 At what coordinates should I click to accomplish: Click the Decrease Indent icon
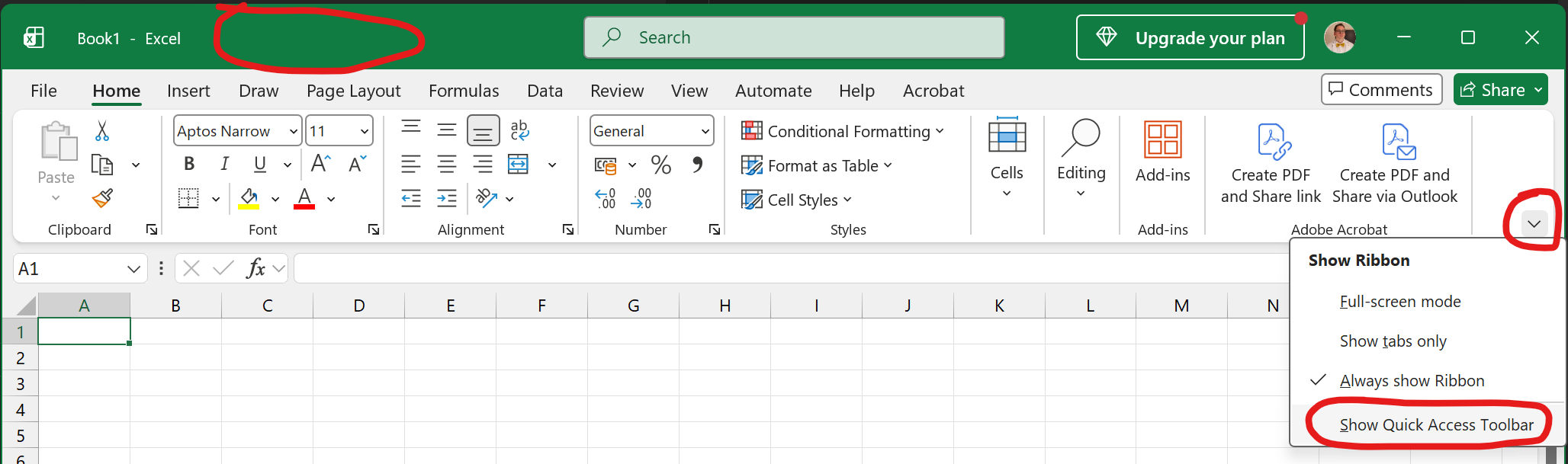(411, 199)
